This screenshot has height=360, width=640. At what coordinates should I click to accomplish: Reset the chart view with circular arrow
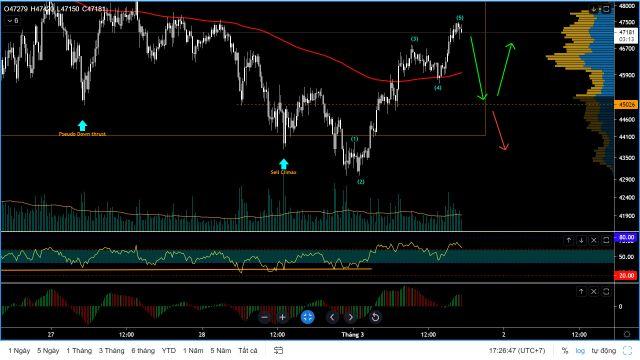point(375,317)
